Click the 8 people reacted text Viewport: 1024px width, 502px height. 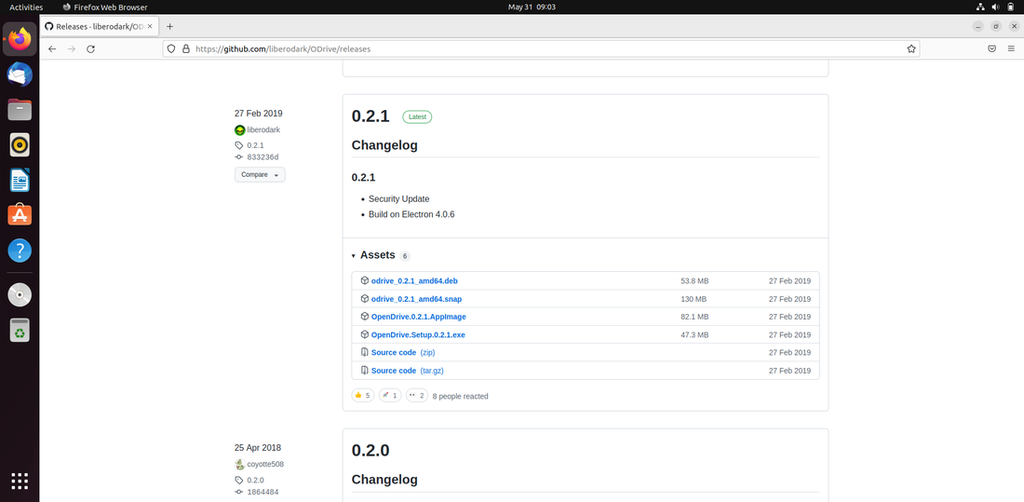click(x=460, y=396)
